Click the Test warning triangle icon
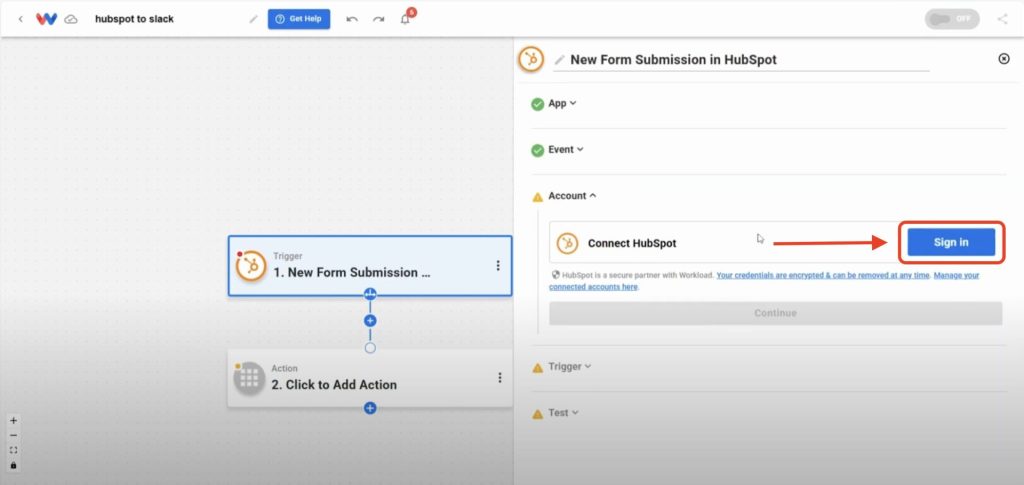Screen dimensions: 1024x485 pyautogui.click(x=537, y=414)
